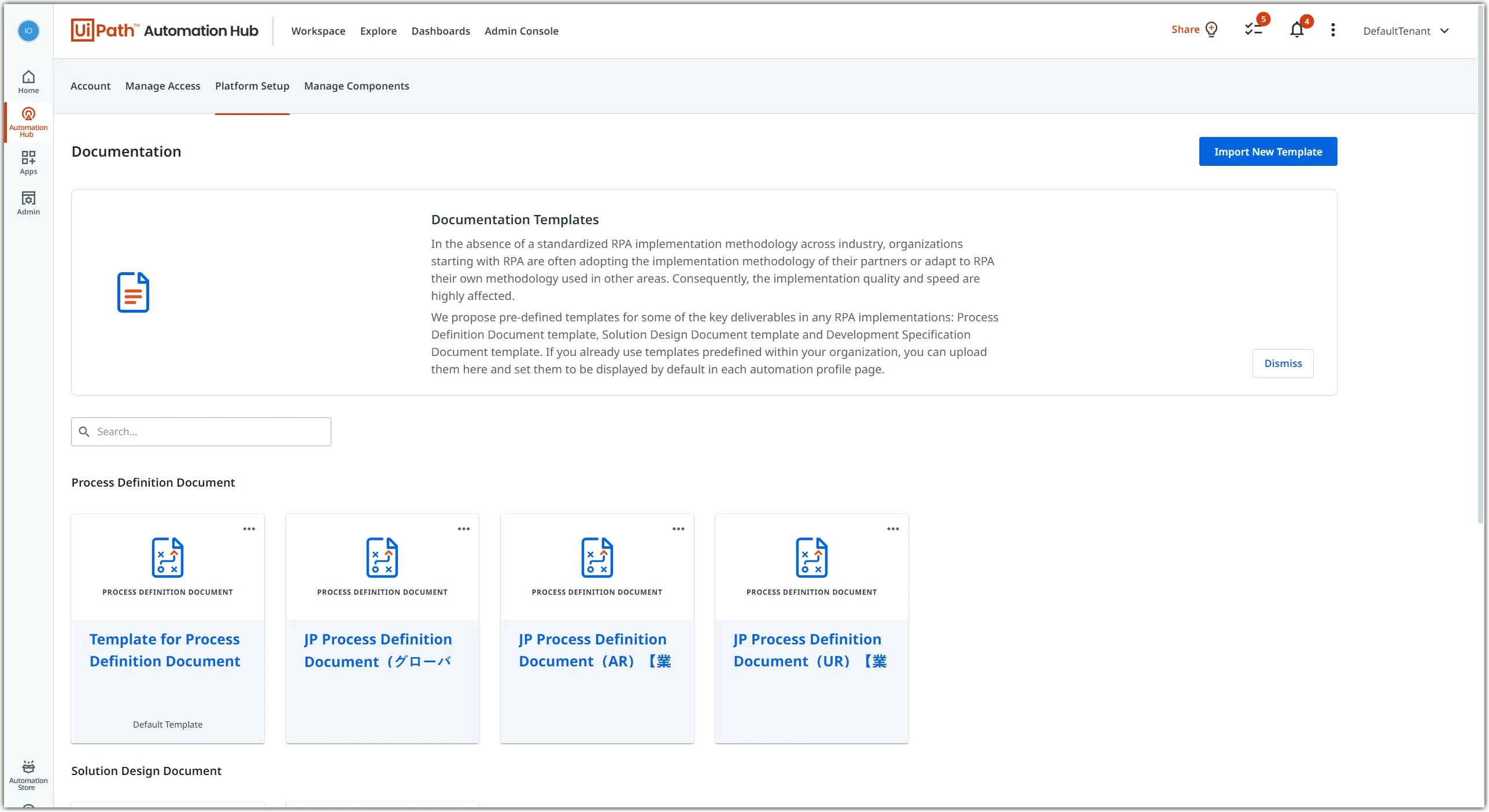Dismiss the Documentation Templates banner

tap(1283, 364)
